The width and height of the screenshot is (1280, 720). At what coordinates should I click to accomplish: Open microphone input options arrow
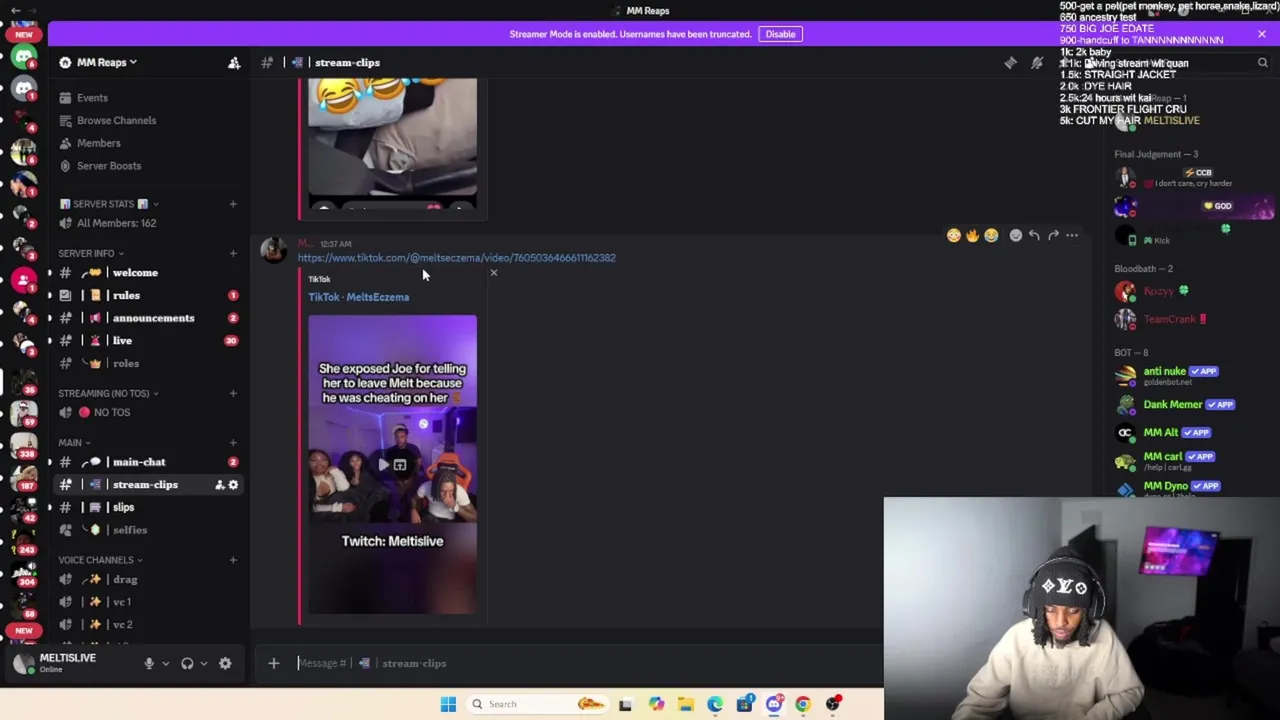click(x=165, y=663)
